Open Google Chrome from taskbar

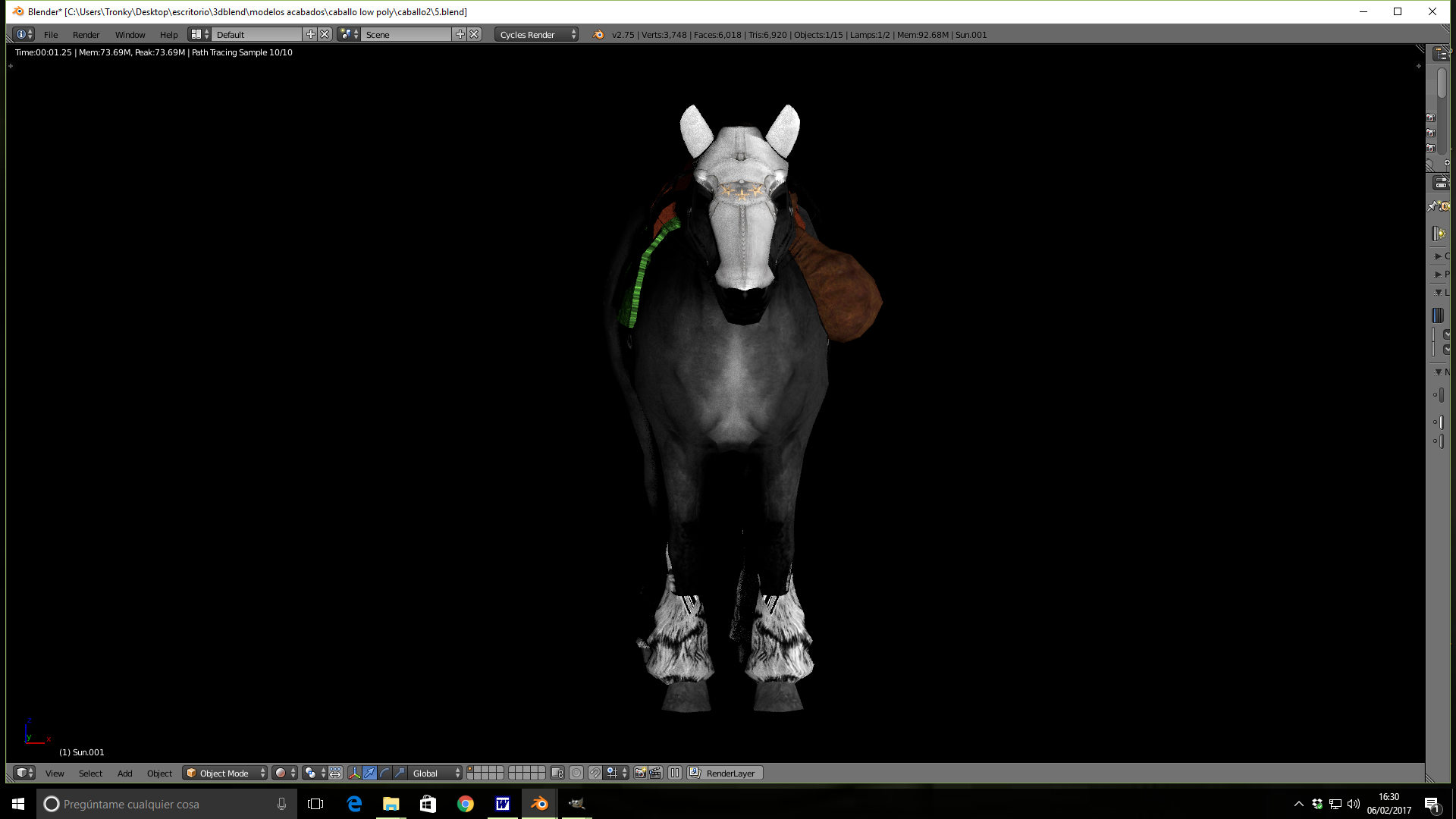[x=466, y=804]
